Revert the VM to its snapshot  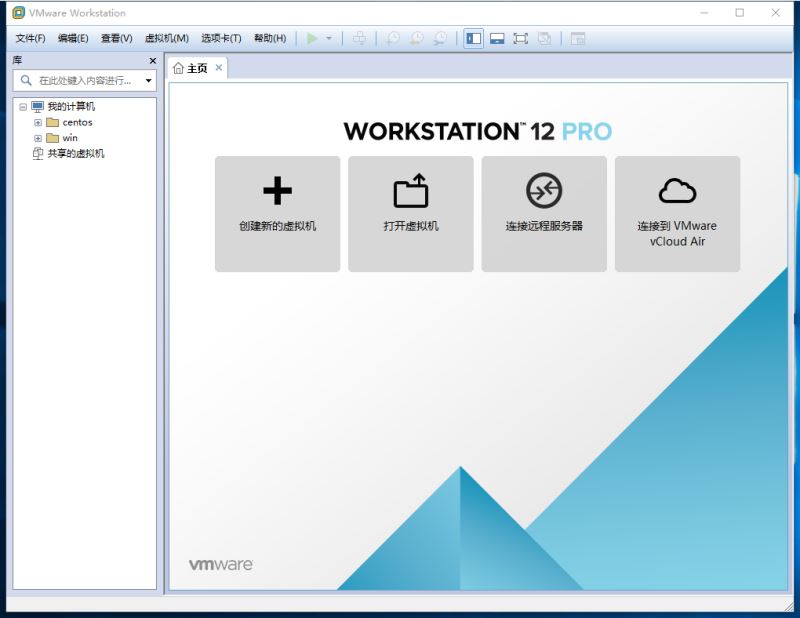[x=415, y=38]
